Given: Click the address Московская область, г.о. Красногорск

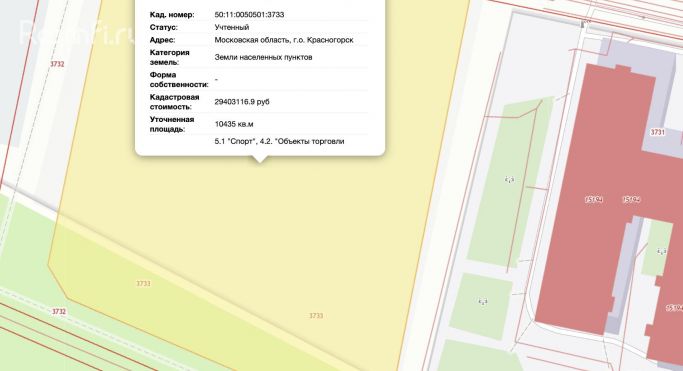Looking at the screenshot, I should coord(284,40).
